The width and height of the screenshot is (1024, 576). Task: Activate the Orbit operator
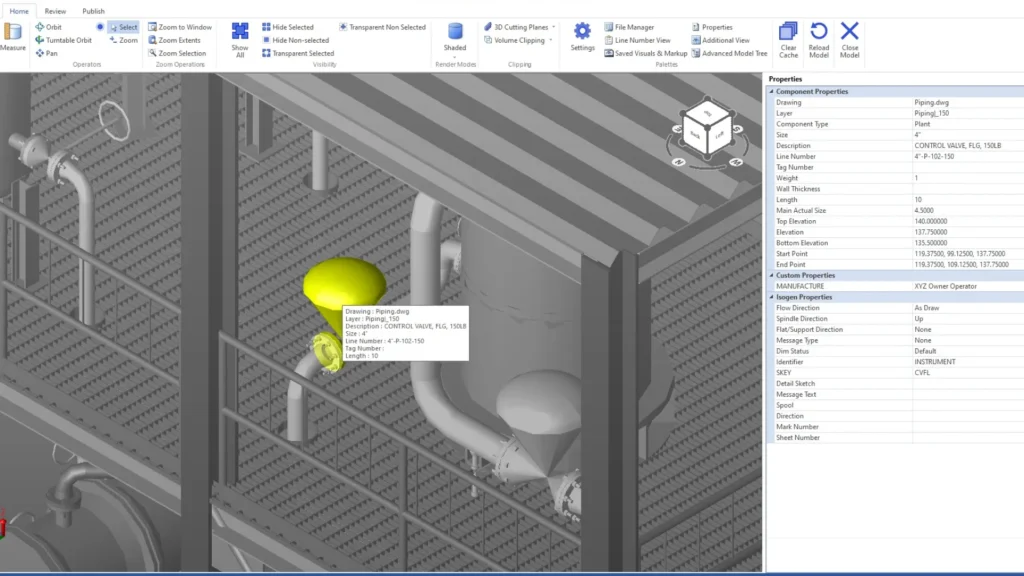pos(52,27)
